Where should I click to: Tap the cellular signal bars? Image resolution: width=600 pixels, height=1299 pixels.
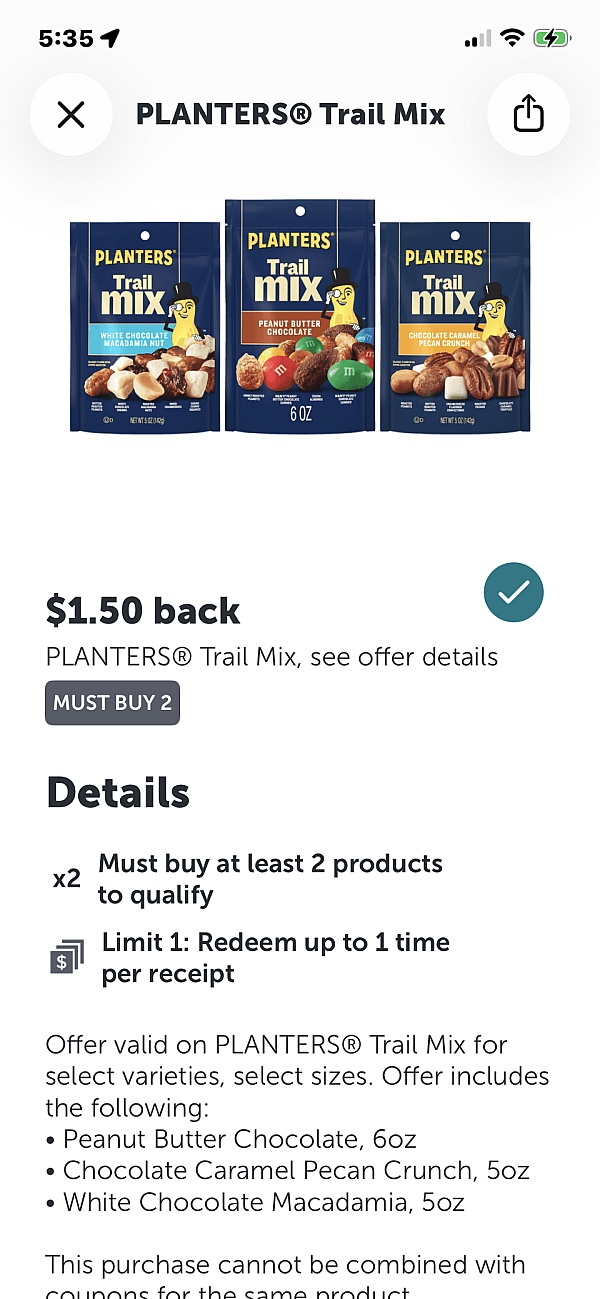[478, 39]
